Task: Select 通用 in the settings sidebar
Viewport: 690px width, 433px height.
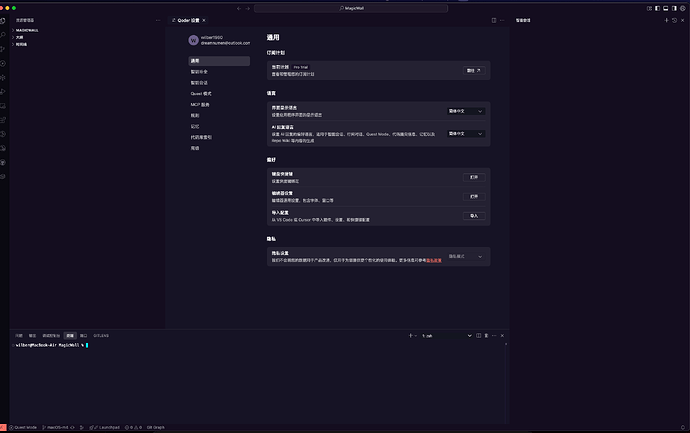Action: 219,61
